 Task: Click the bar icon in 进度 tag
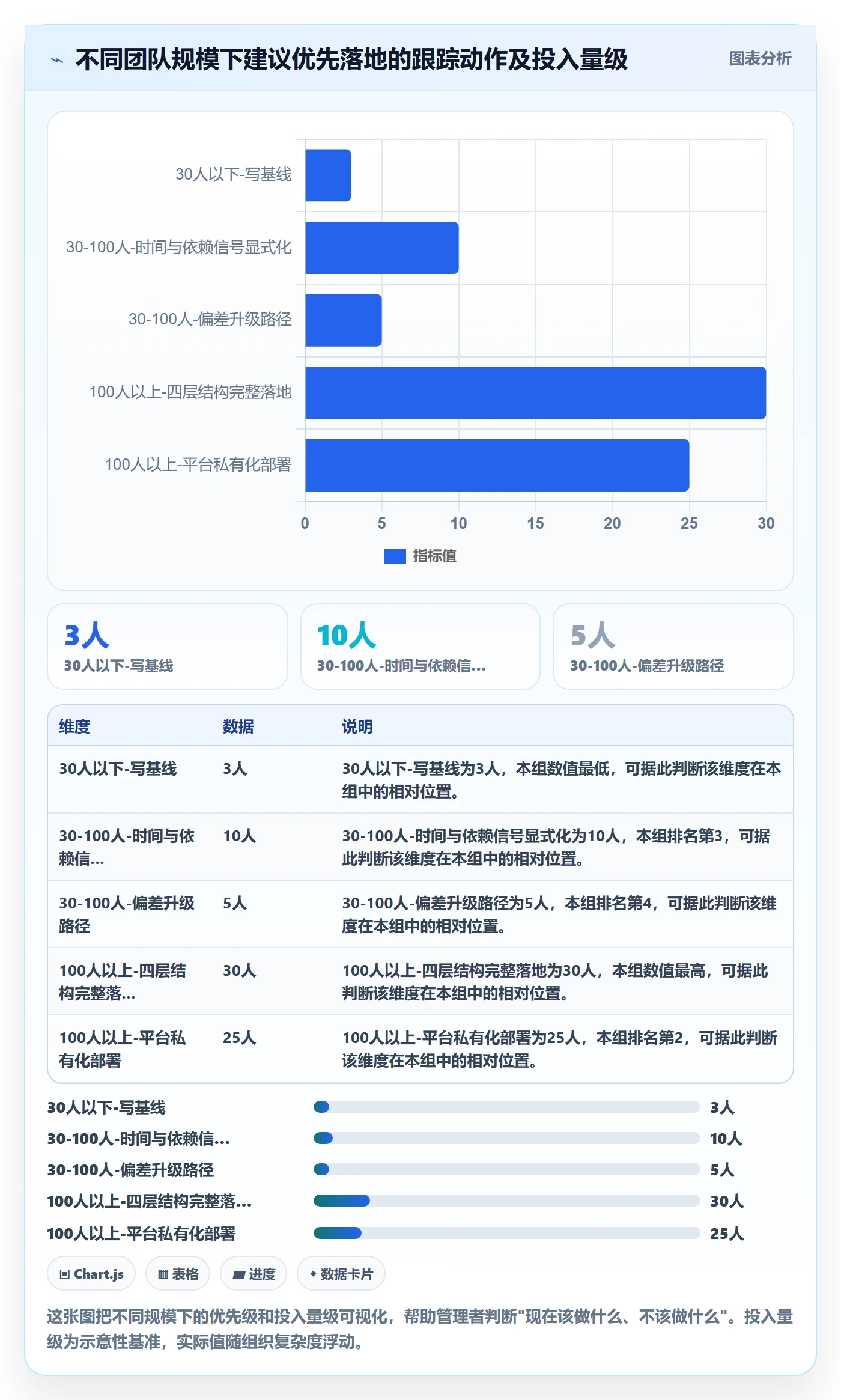(x=238, y=1275)
